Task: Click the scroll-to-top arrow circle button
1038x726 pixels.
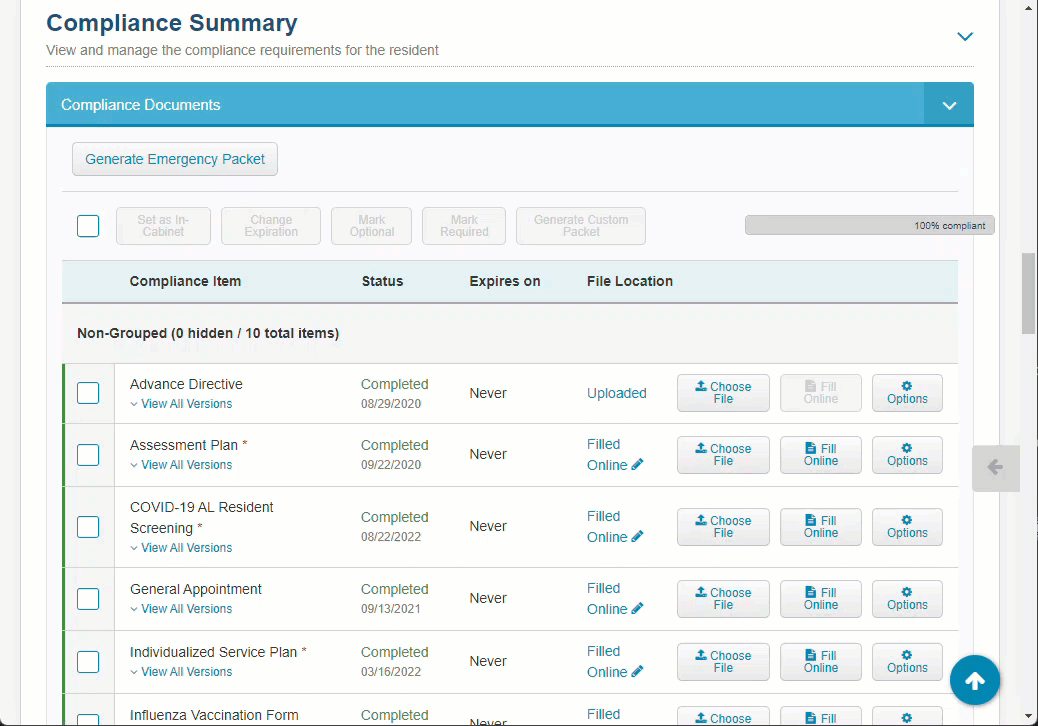Action: click(974, 680)
